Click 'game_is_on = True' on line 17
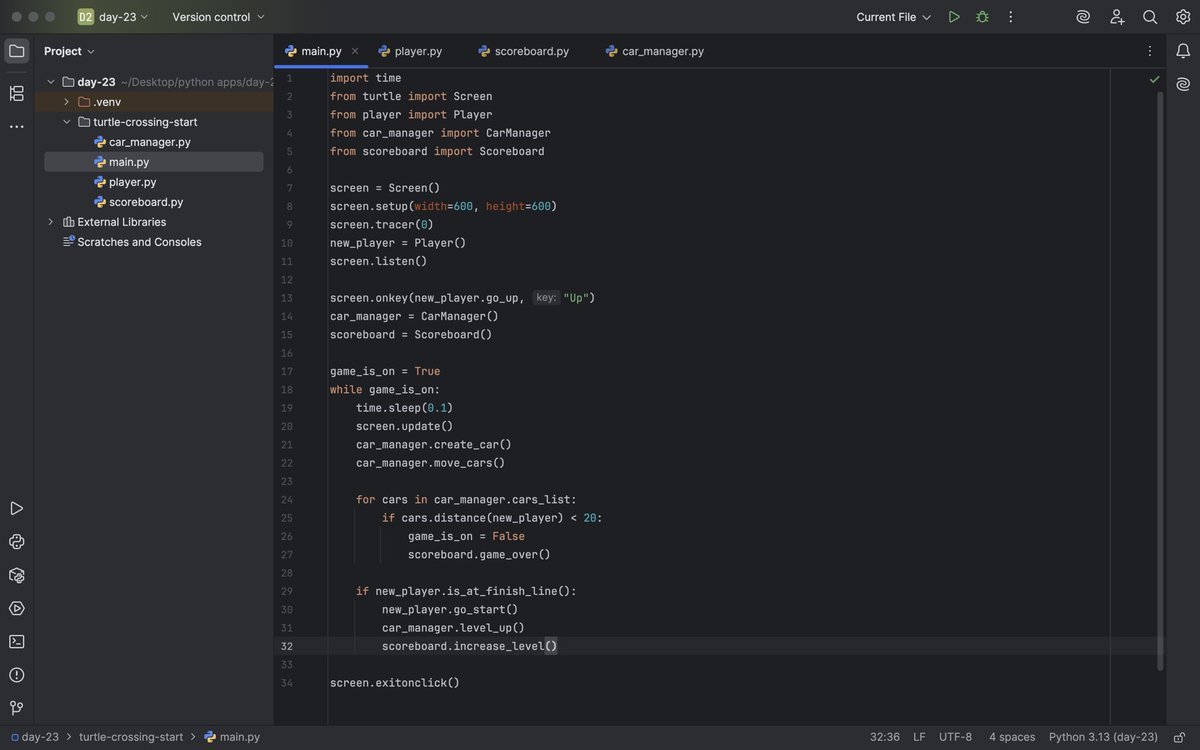The width and height of the screenshot is (1200, 750). point(385,371)
